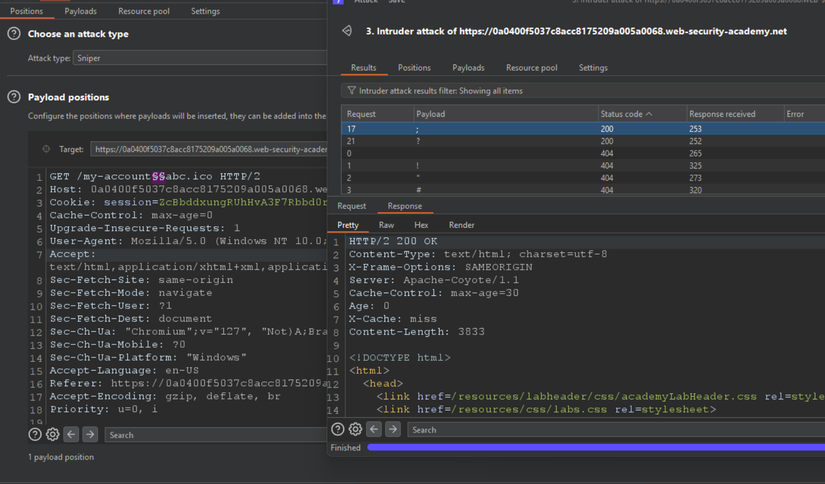Sort results by Payload column header
825x484 pixels.
click(505, 114)
